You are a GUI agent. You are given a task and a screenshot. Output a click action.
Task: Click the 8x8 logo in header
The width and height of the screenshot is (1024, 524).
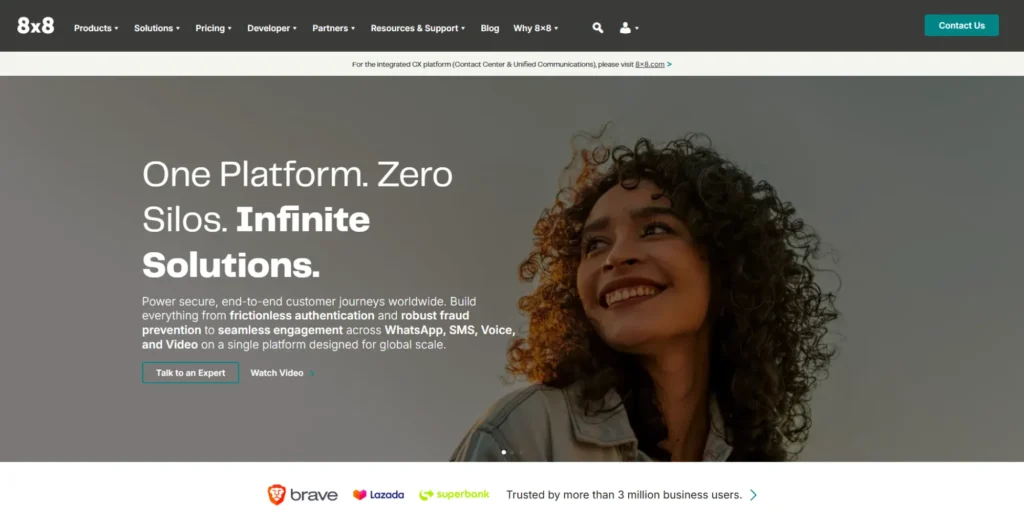coord(35,26)
